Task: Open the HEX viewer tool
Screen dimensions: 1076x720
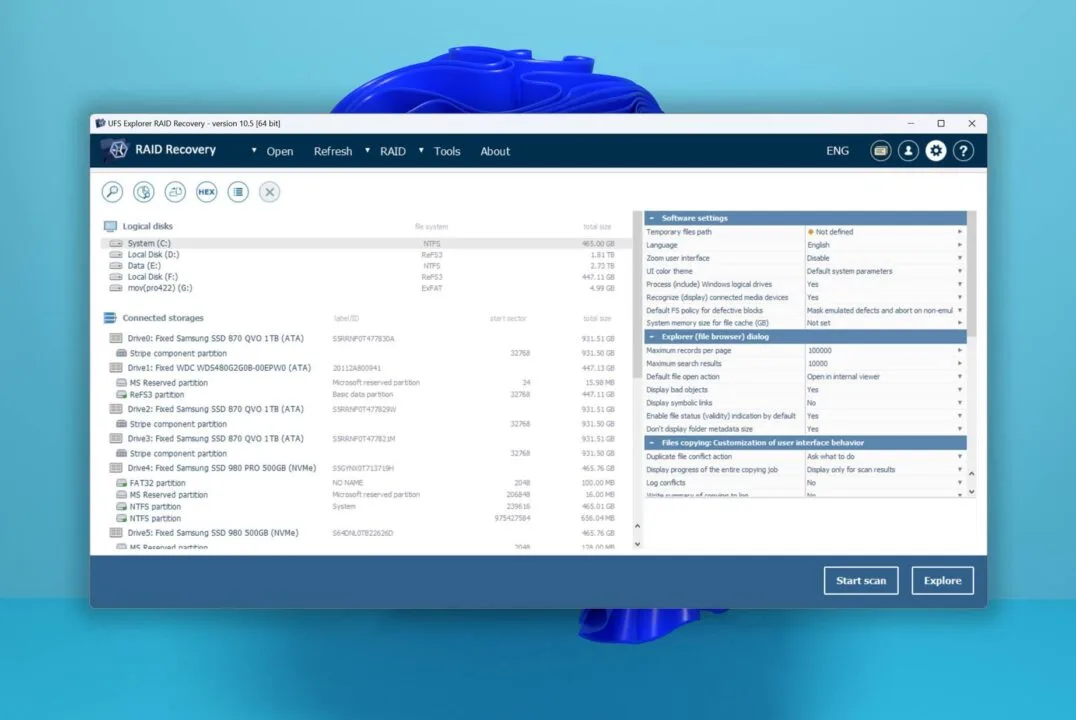Action: point(207,192)
